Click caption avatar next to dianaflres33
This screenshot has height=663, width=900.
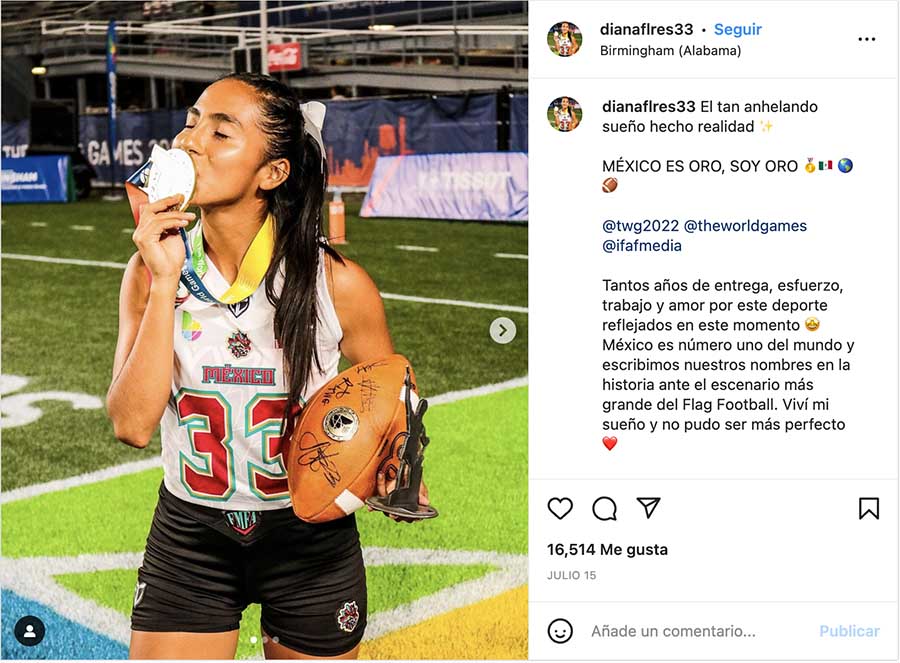tap(564, 114)
